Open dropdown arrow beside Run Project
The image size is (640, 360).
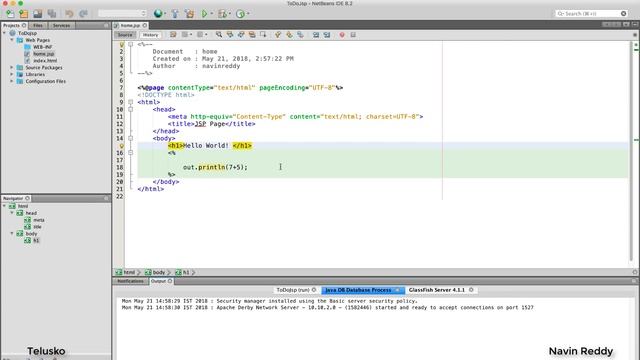coord(211,13)
